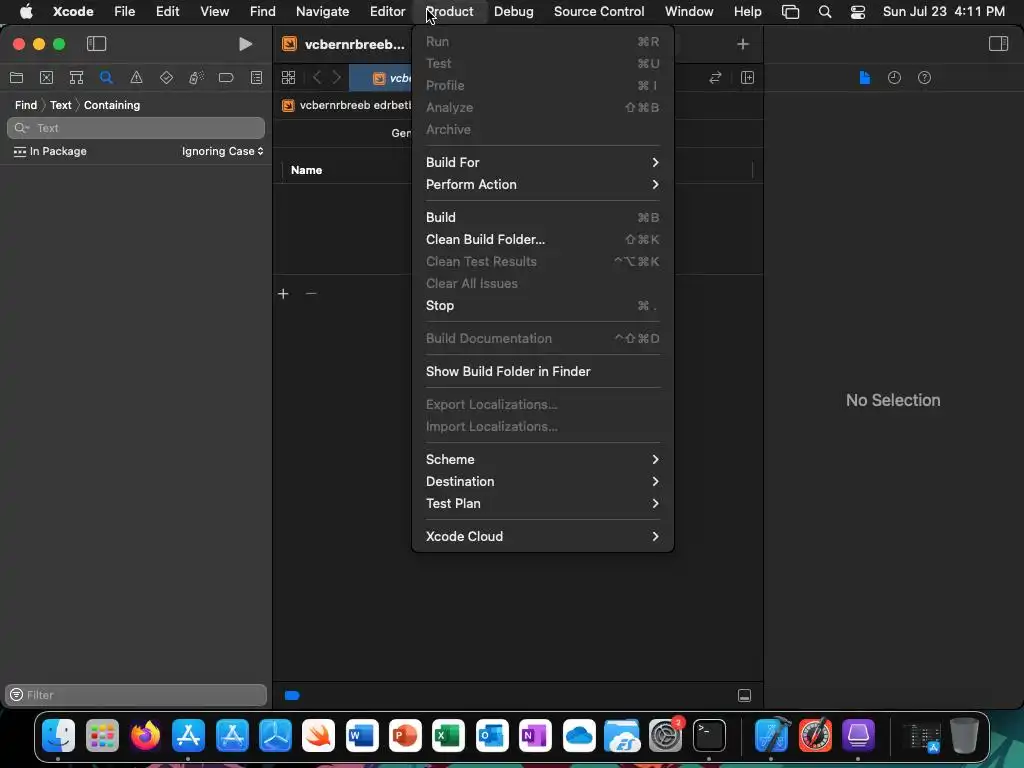Focus the Filter field at bottom left

136,696
